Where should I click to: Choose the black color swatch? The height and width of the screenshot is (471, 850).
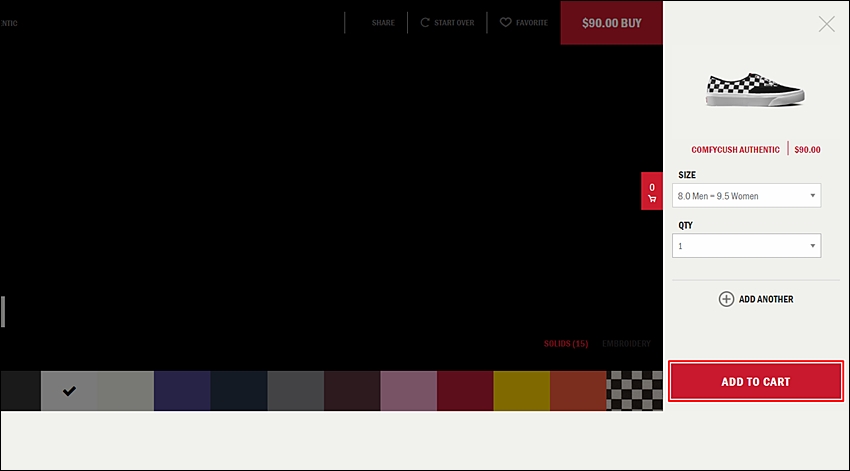(21, 391)
